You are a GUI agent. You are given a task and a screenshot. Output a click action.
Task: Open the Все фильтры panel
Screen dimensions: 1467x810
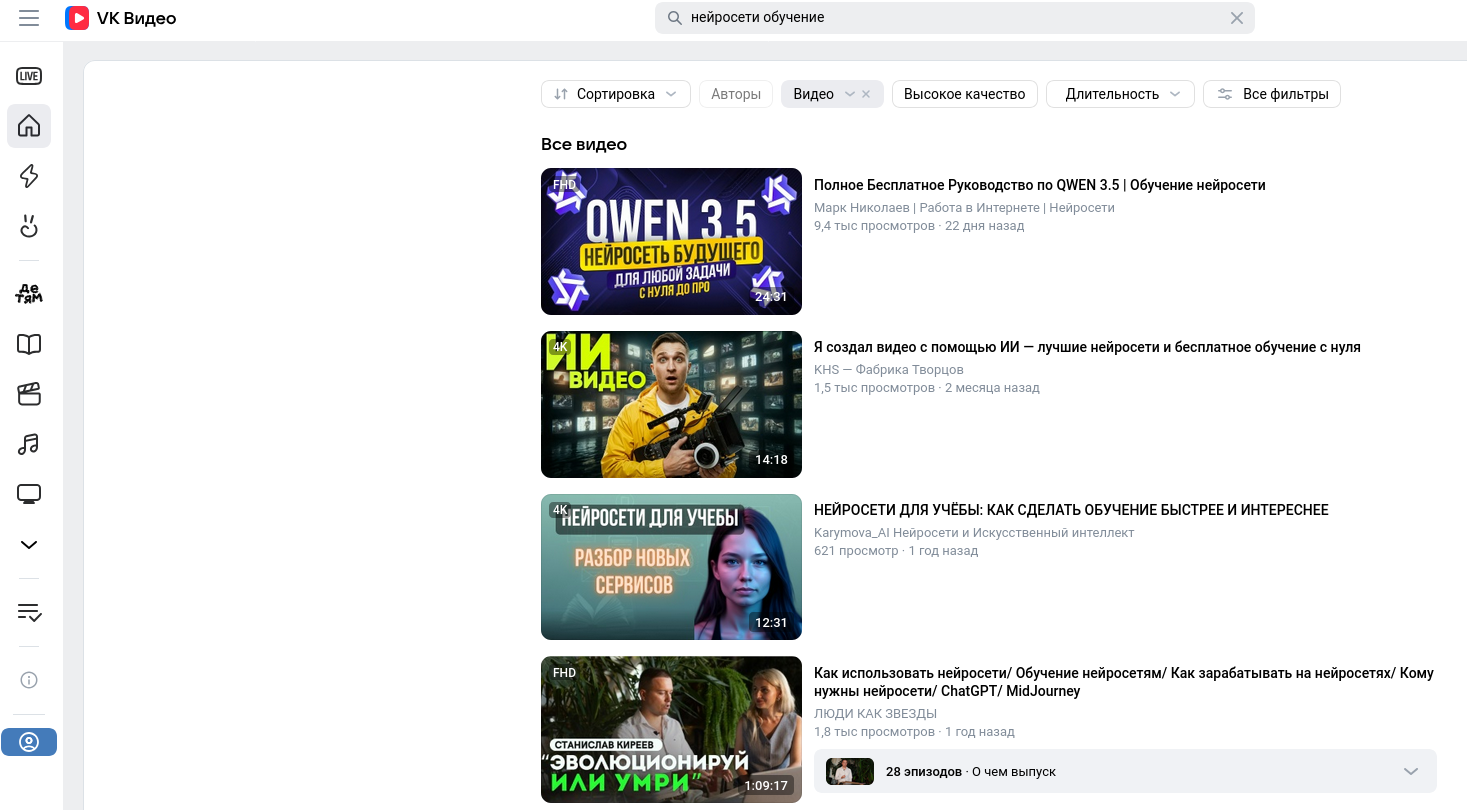(x=1271, y=94)
